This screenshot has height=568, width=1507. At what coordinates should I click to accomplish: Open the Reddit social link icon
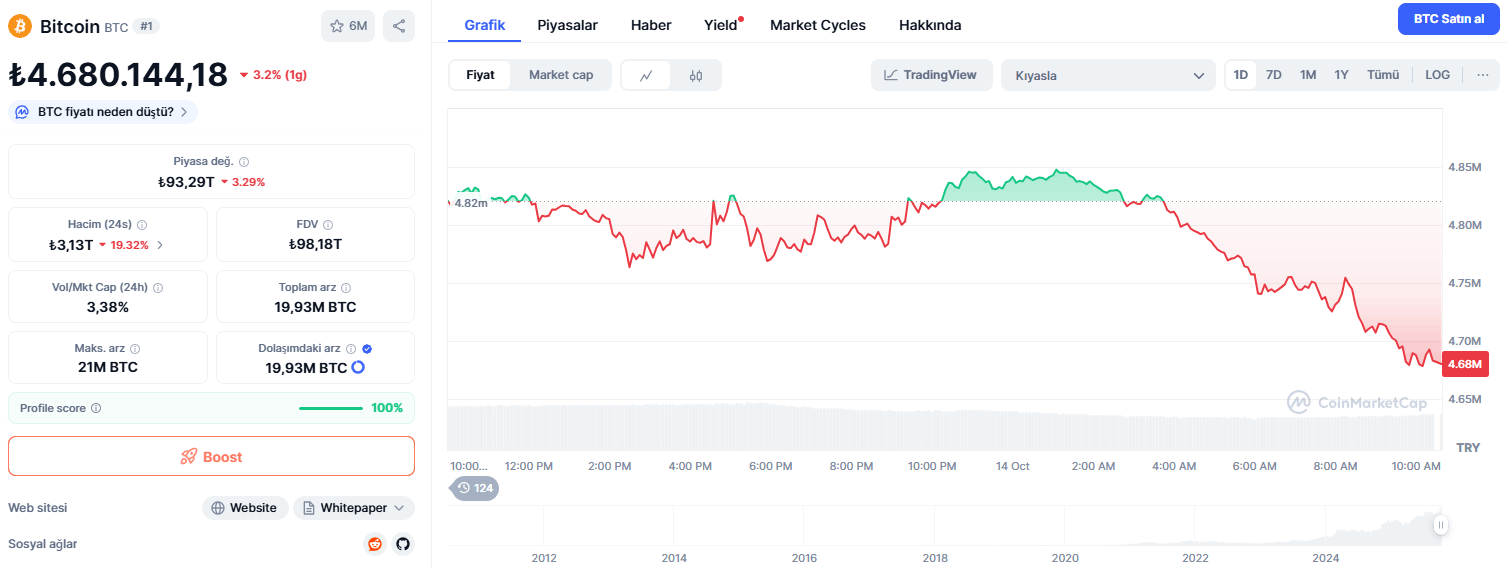click(x=375, y=544)
